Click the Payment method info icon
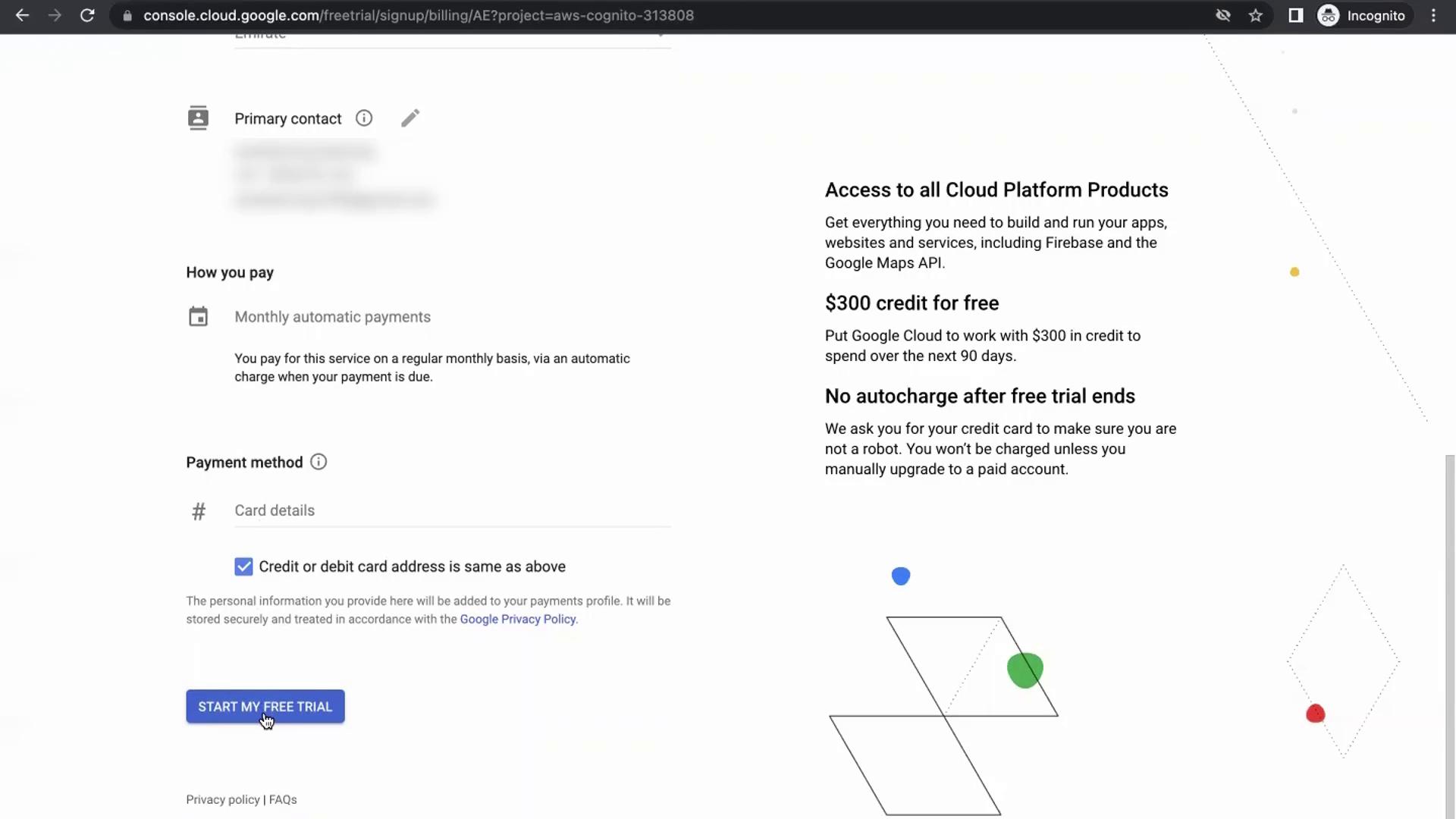The image size is (1456, 819). click(318, 462)
